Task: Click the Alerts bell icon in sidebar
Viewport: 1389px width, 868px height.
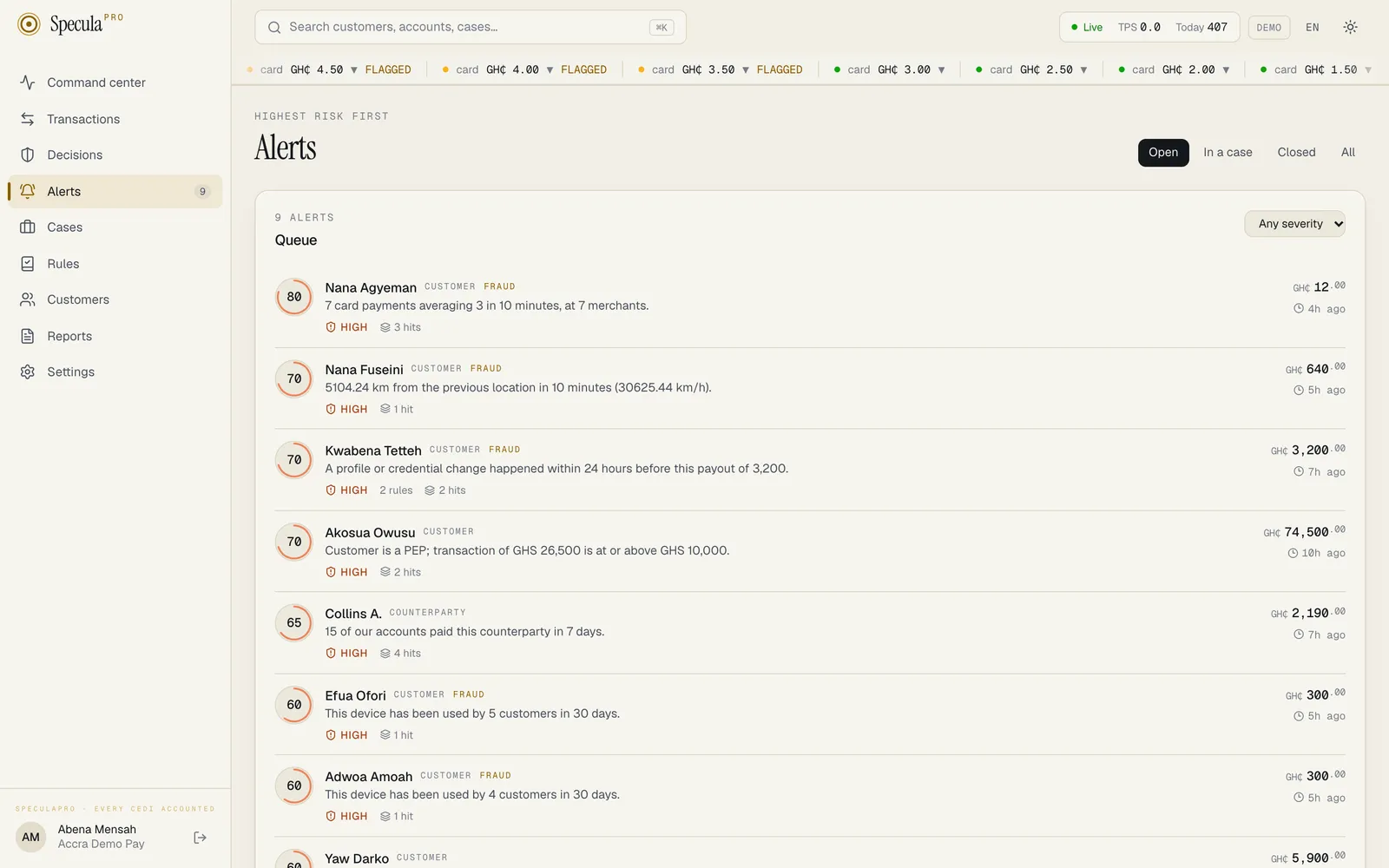Action: click(28, 191)
